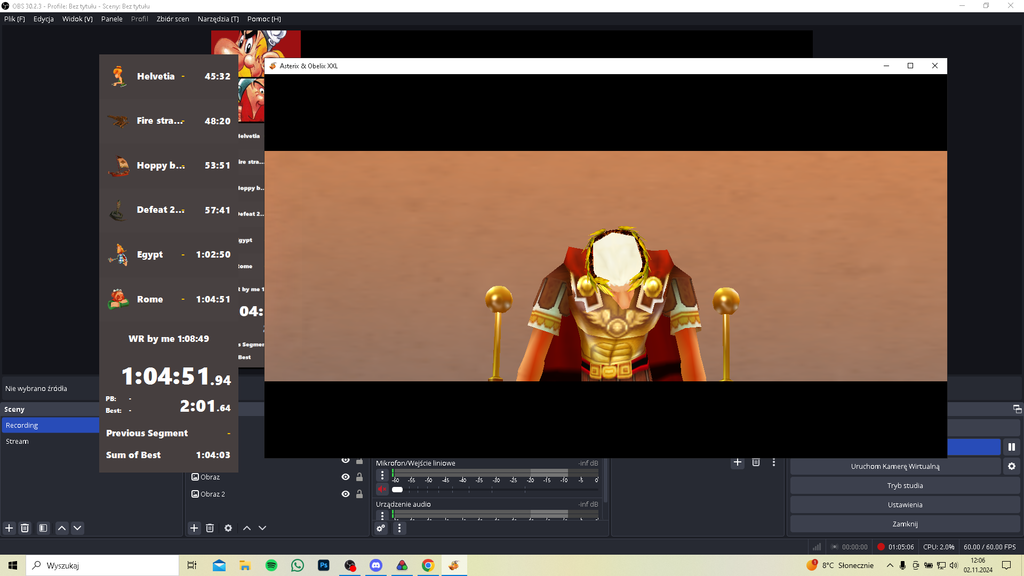Click the 60.00 / 60.00 FPS status
The height and width of the screenshot is (576, 1024).
989,547
